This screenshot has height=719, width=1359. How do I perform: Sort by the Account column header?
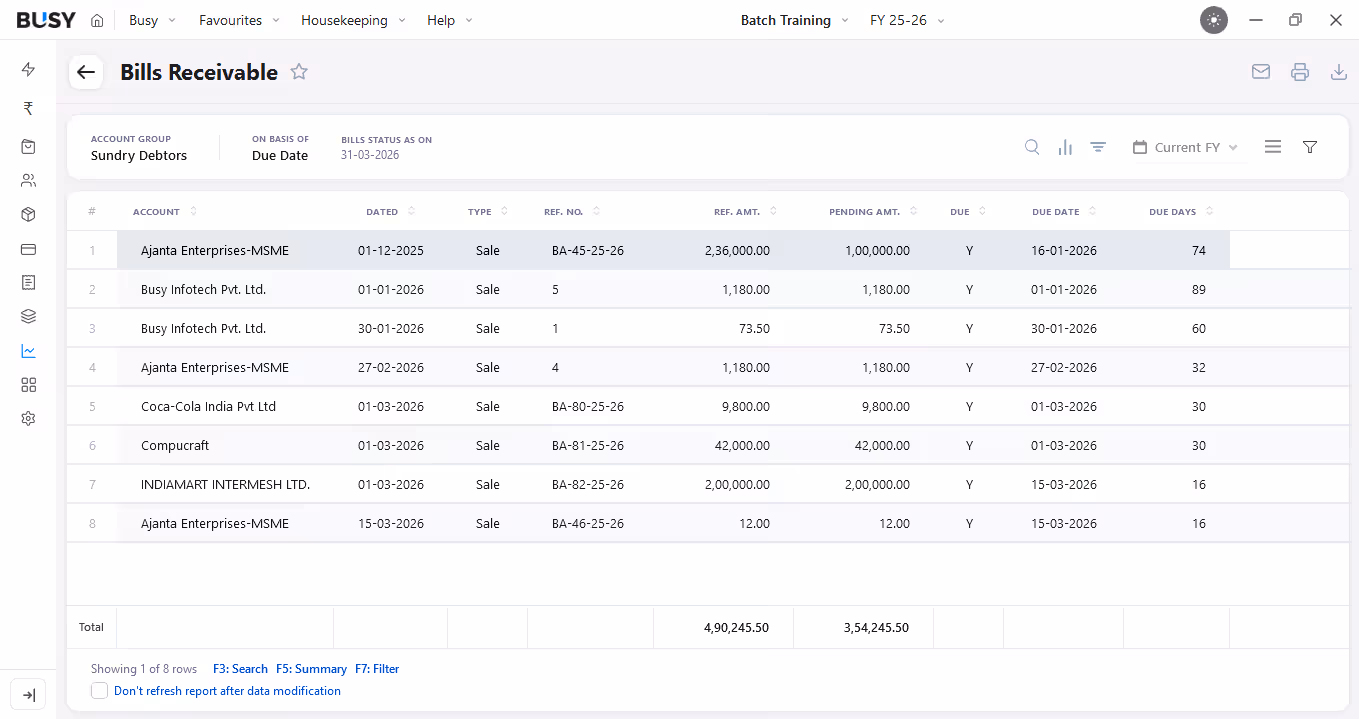(x=165, y=212)
